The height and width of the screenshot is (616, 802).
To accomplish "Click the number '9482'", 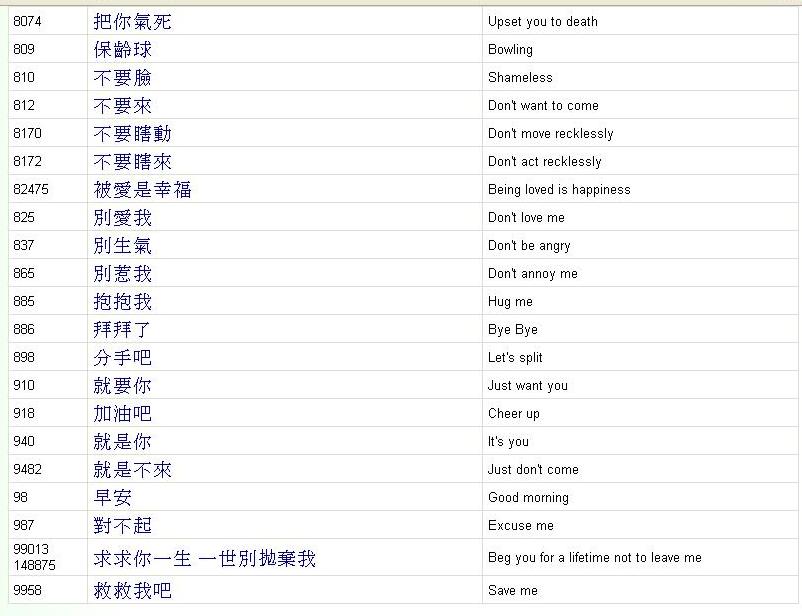I will [27, 470].
